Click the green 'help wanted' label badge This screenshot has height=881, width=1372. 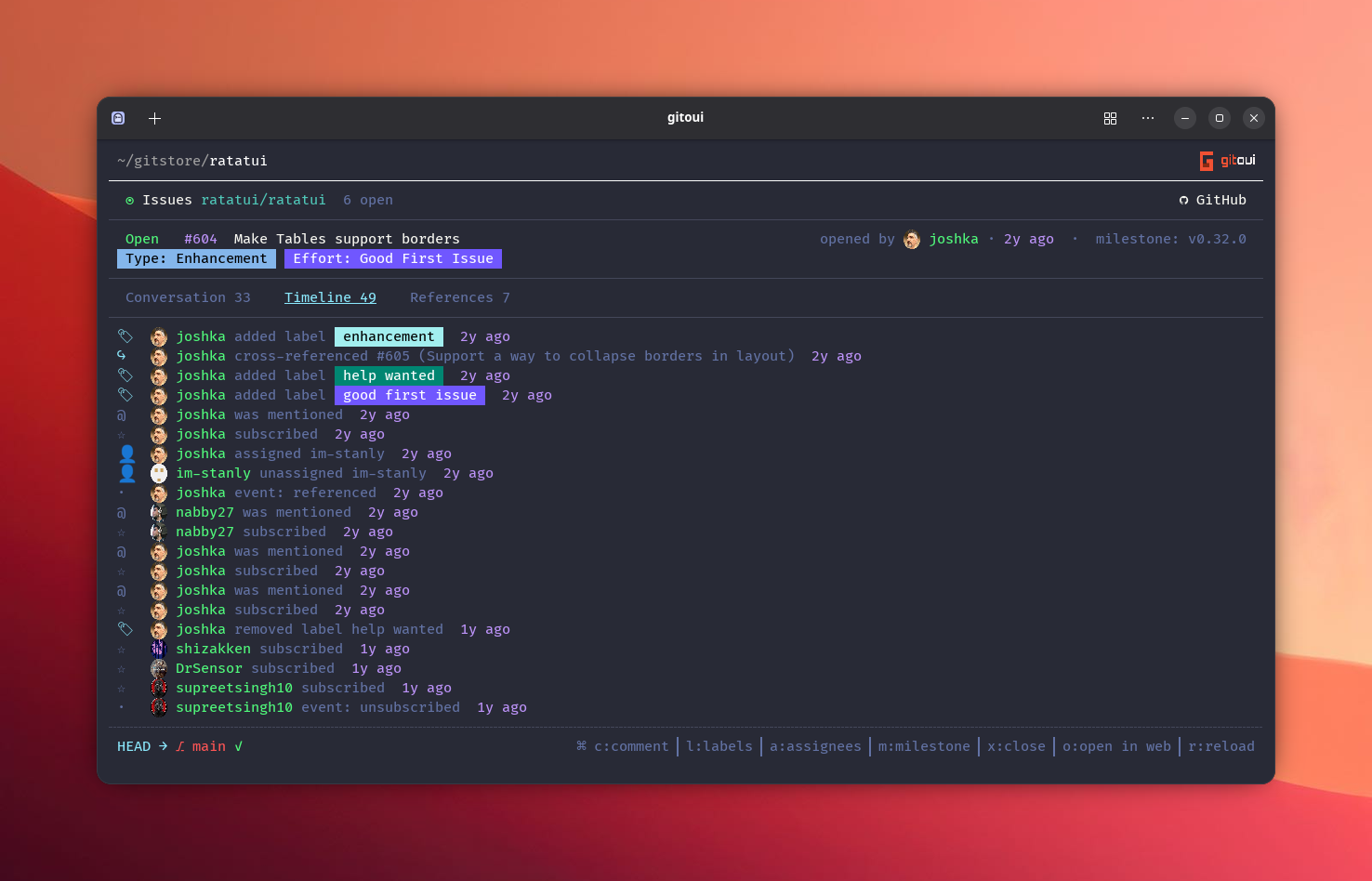click(389, 375)
